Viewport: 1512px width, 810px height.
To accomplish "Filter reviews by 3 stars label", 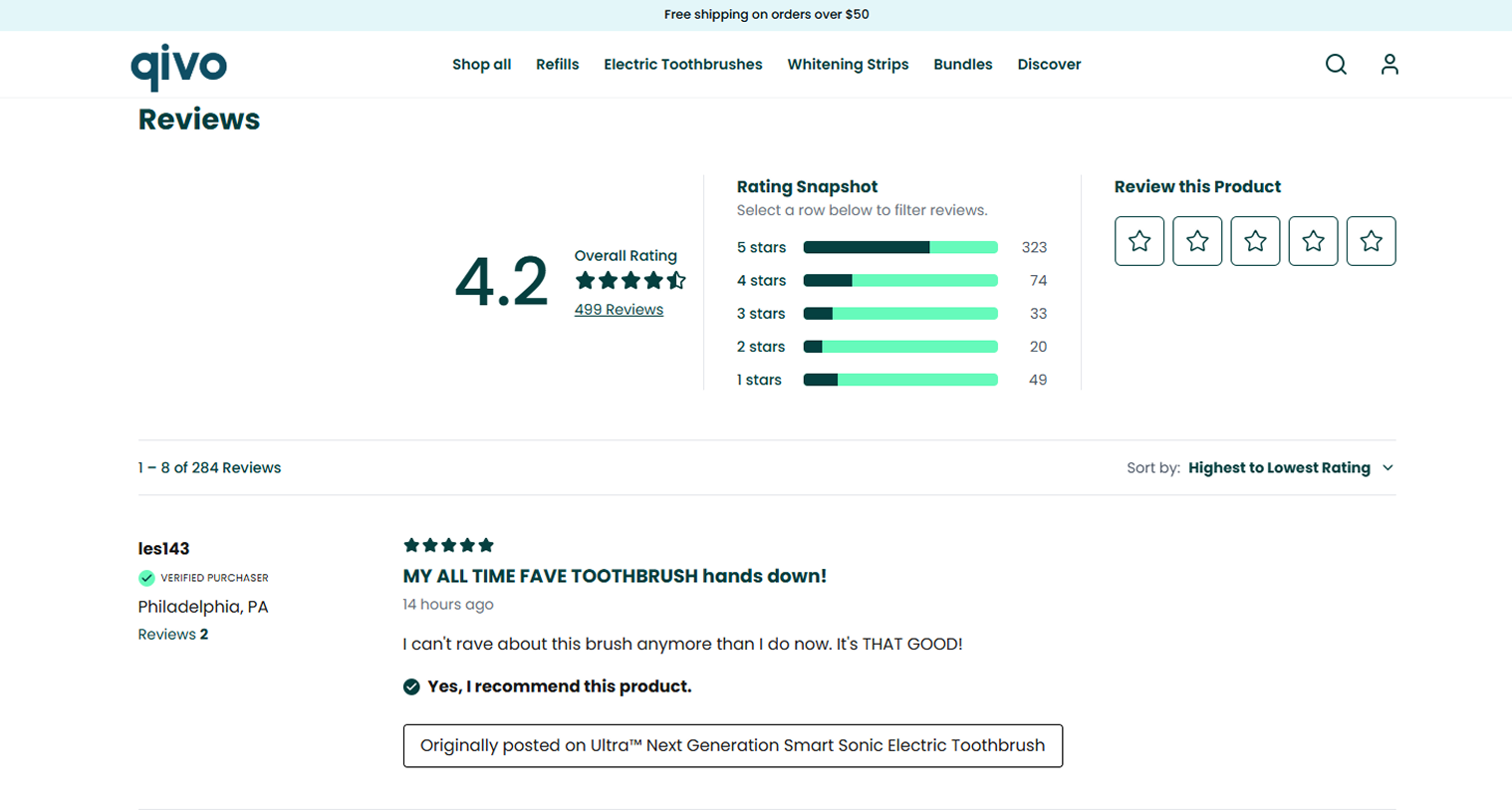I will point(761,314).
